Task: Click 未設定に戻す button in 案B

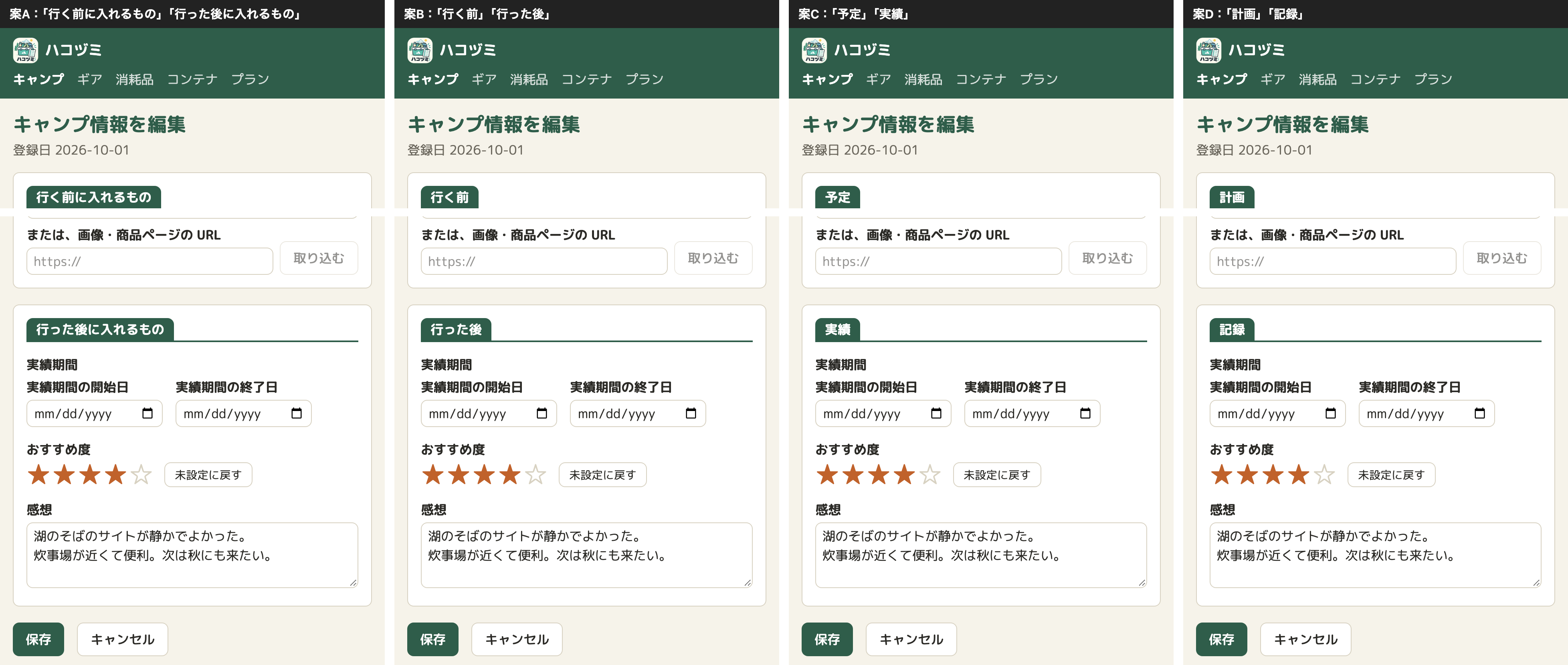Action: point(602,475)
